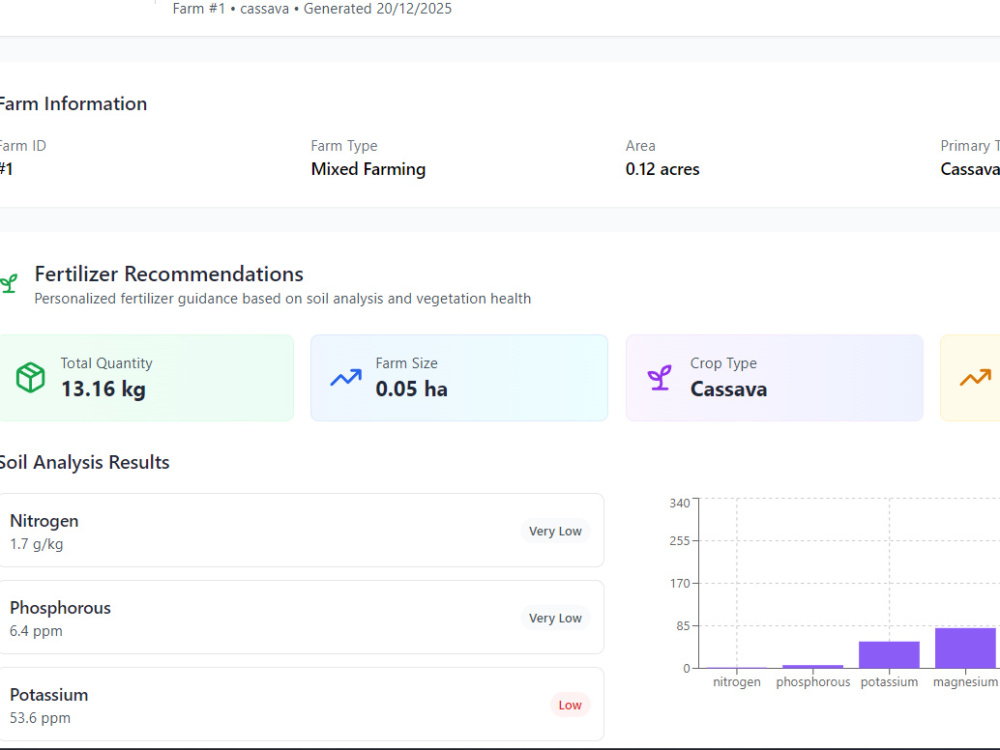Click the Fertilizer Recommendations heading
This screenshot has width=1000, height=750.
(169, 274)
